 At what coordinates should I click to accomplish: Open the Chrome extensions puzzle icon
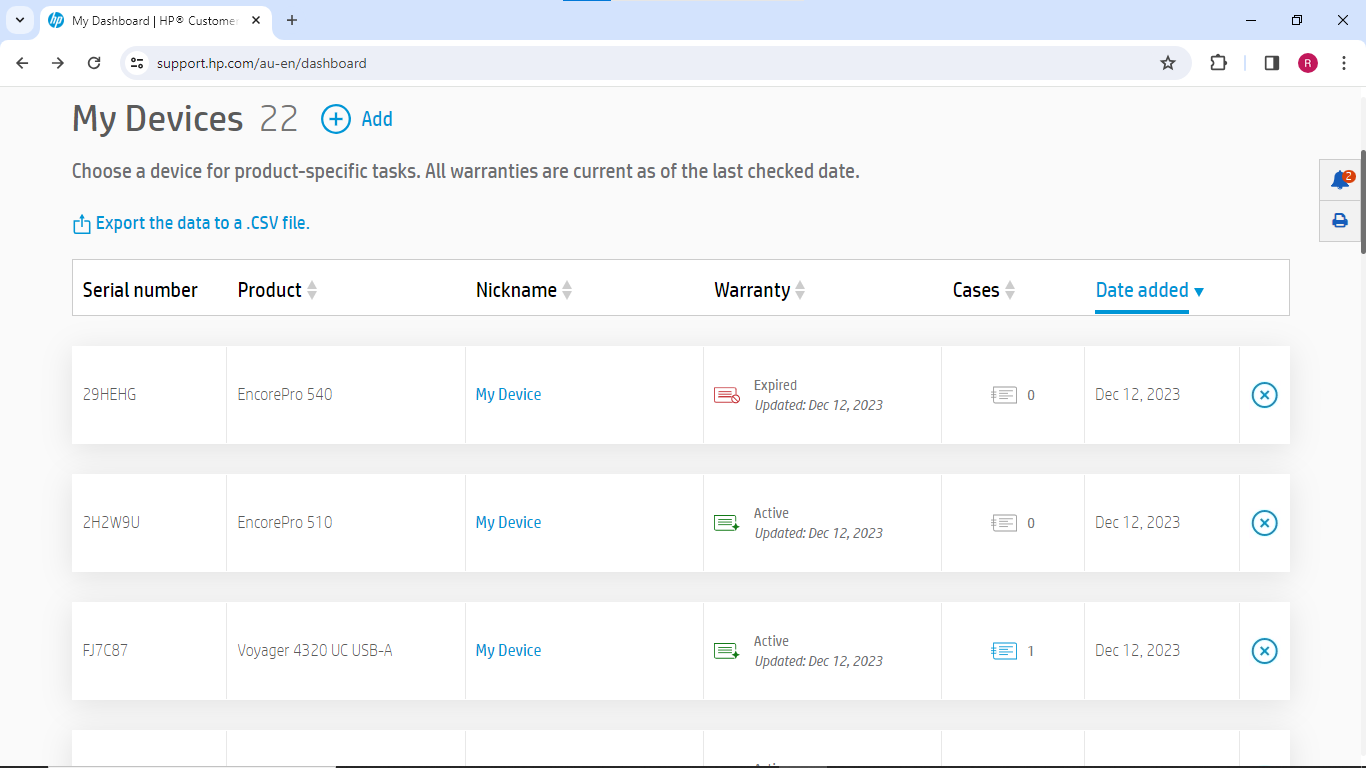tap(1218, 63)
